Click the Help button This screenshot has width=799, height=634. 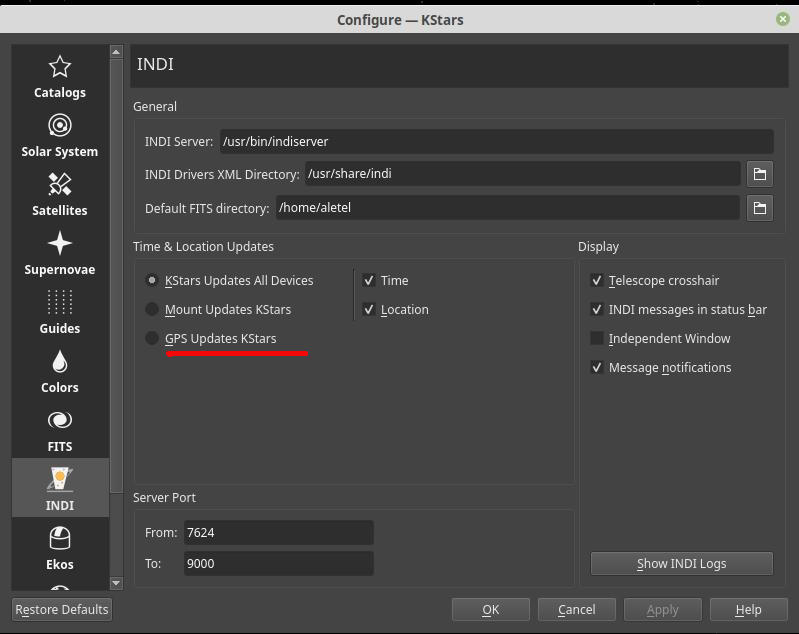pos(749,610)
